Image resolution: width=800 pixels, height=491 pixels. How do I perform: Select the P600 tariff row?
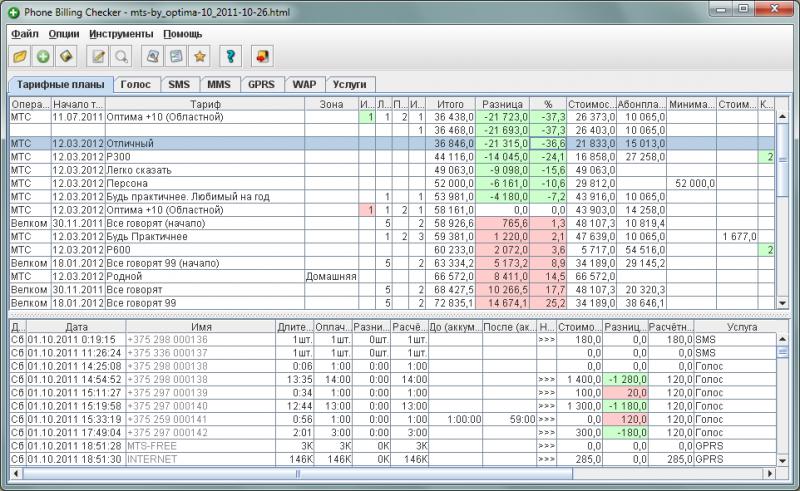392,250
